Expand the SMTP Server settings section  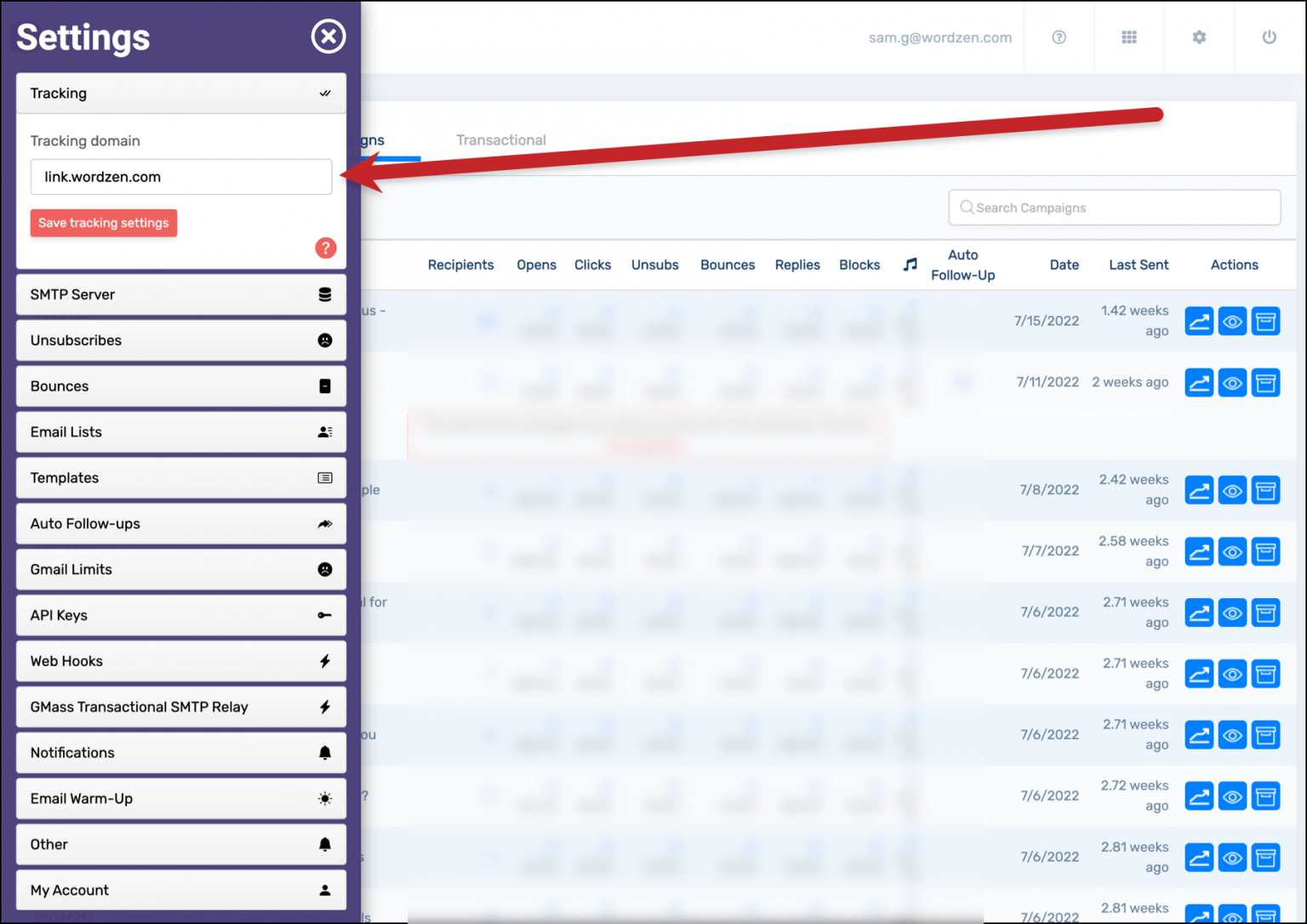click(180, 294)
